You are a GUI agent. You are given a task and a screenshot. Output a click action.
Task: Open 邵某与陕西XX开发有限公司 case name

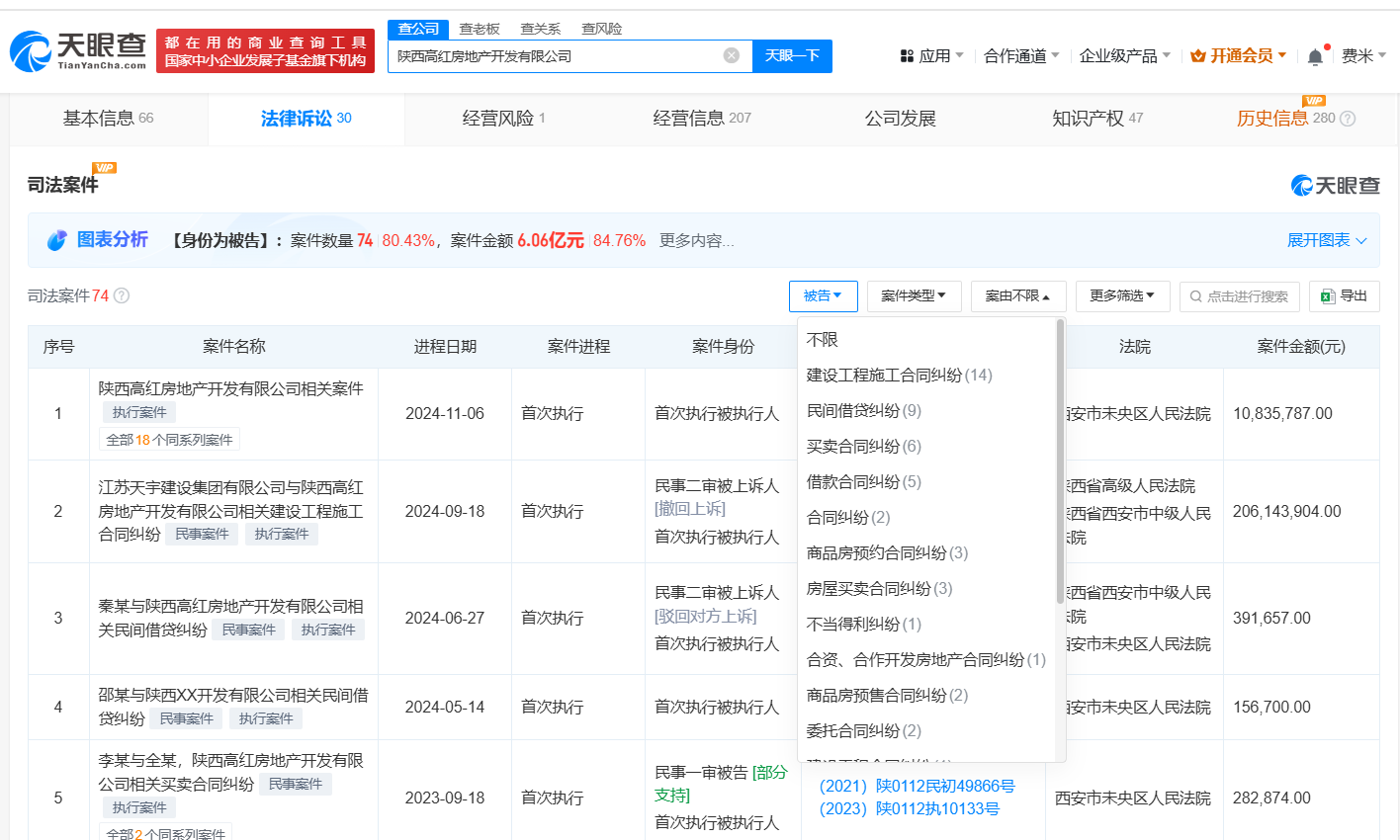[x=233, y=707]
